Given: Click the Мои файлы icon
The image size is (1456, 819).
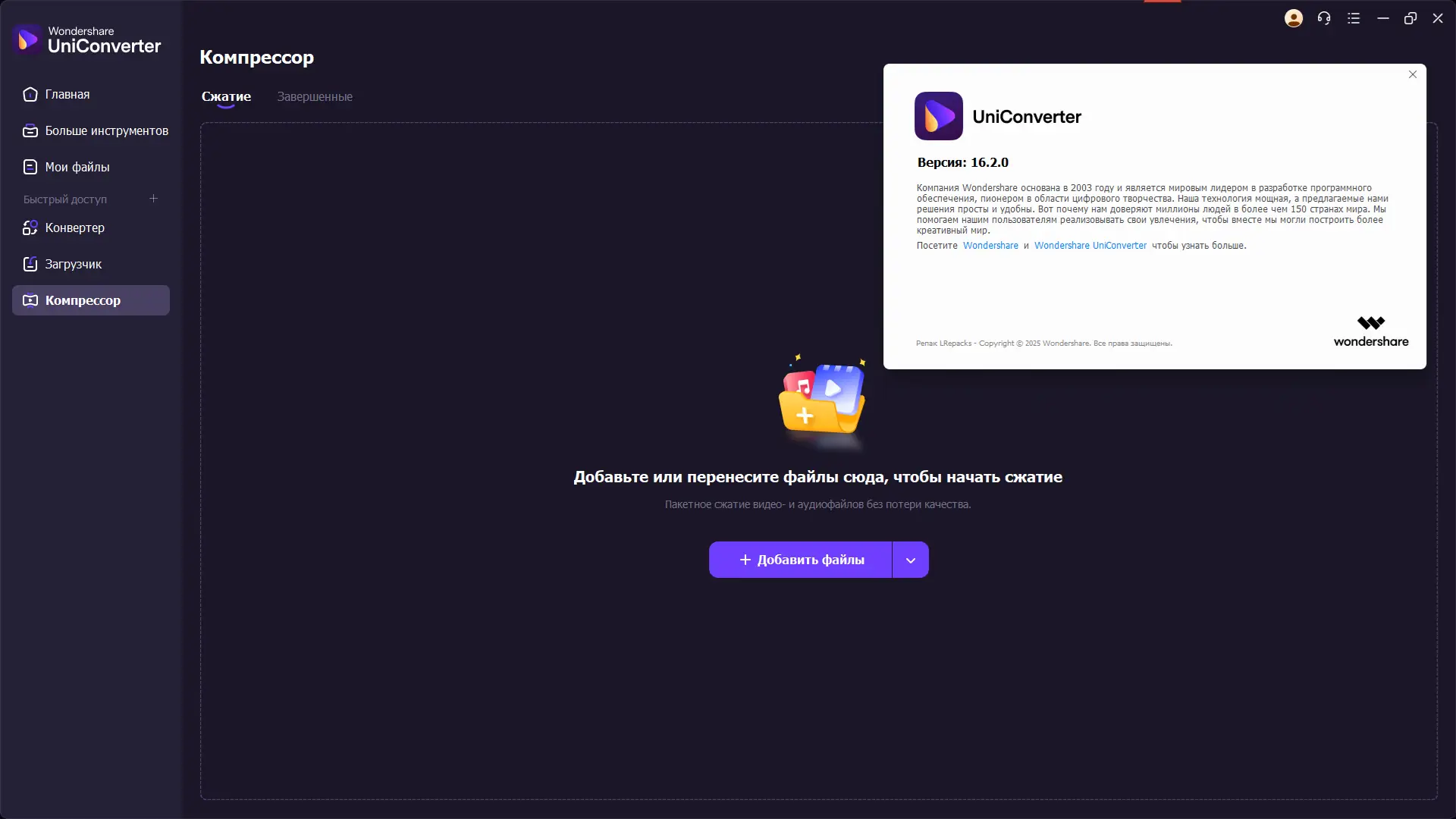Looking at the screenshot, I should 30,167.
